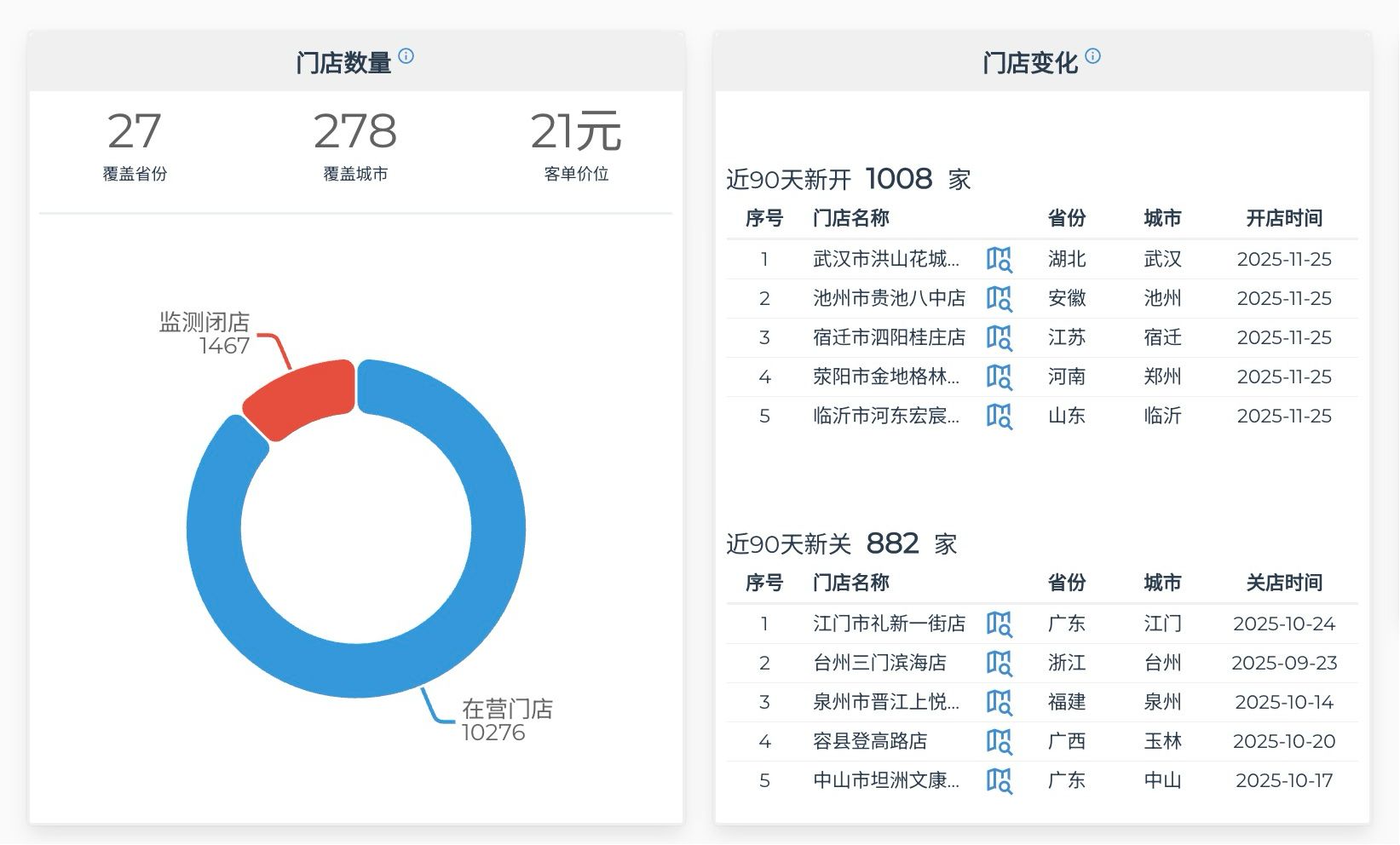Open map search icon for 武汉市洪山花城 store
1400x845 pixels.
(999, 260)
